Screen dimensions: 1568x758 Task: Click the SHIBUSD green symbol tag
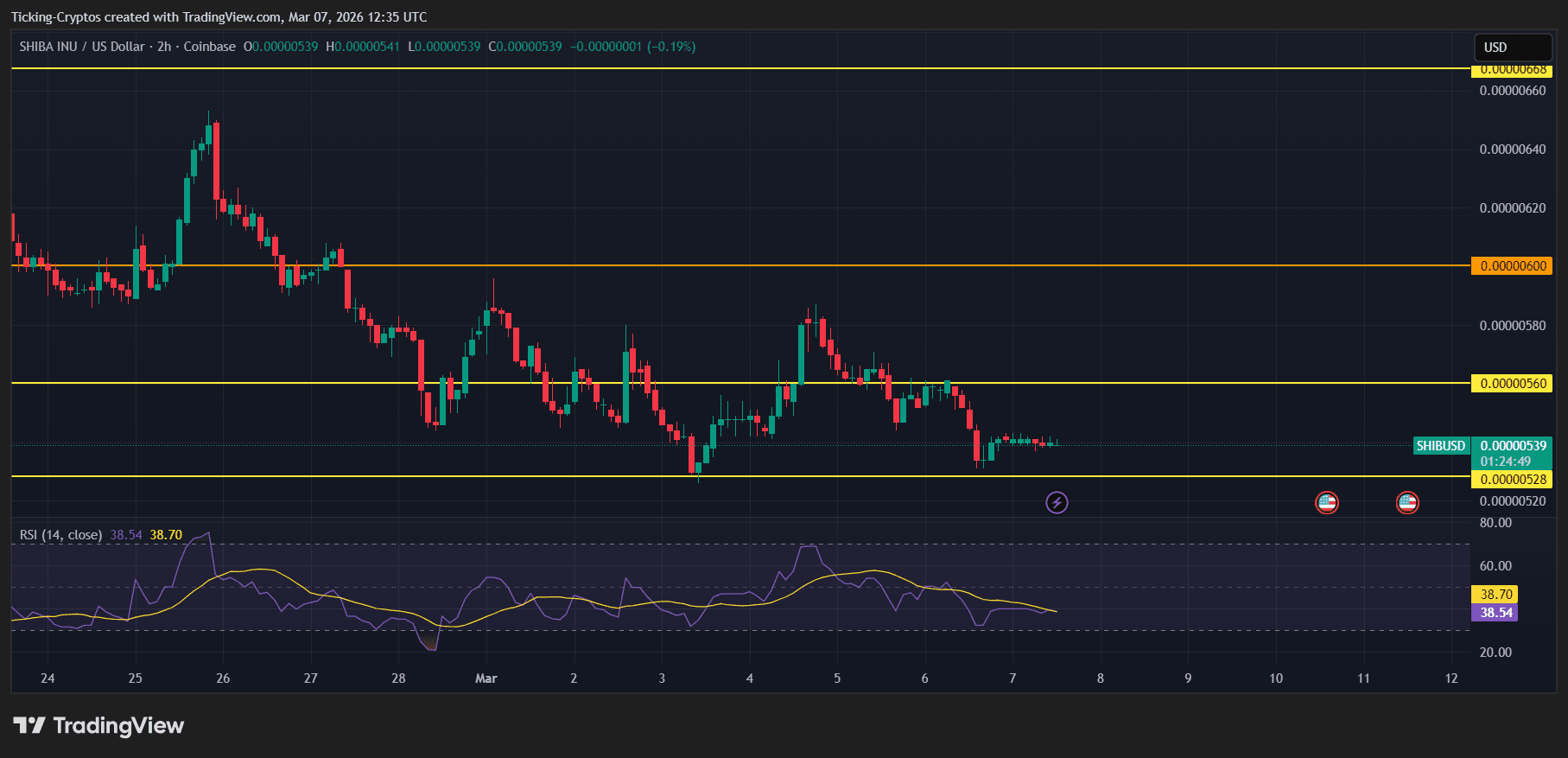pos(1440,446)
